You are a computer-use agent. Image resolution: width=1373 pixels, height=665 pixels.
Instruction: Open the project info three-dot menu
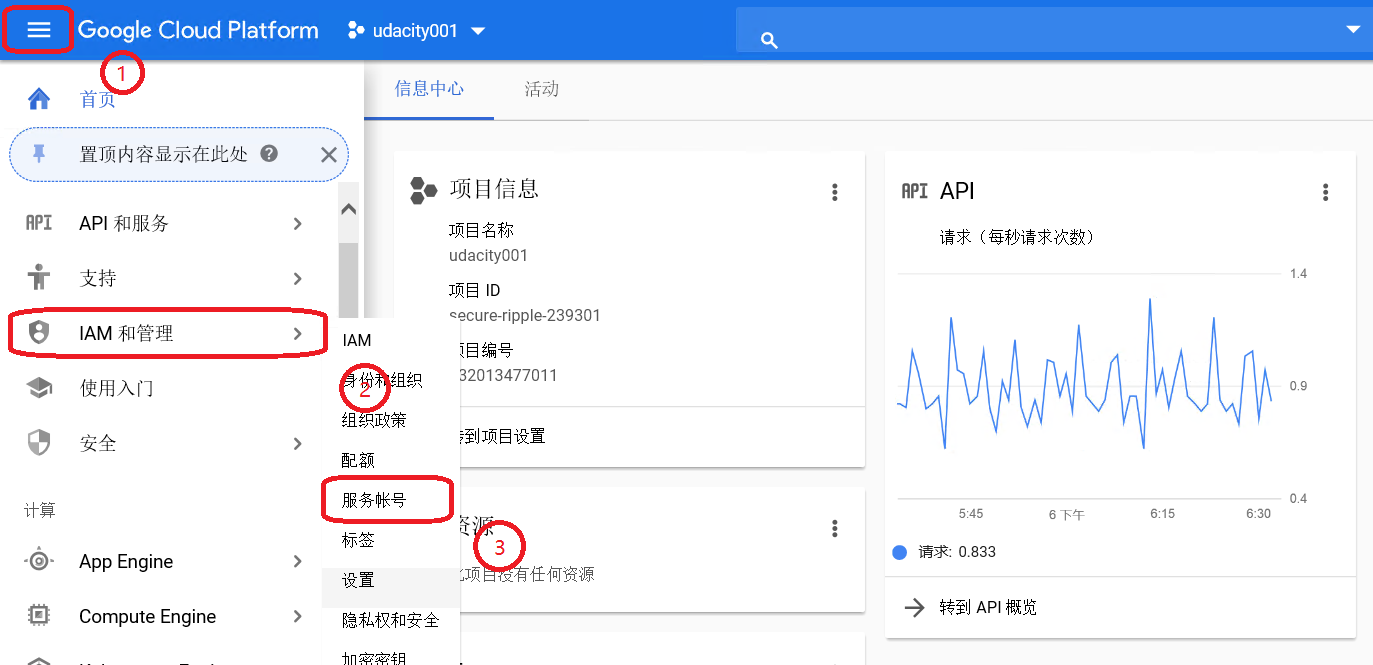point(835,193)
